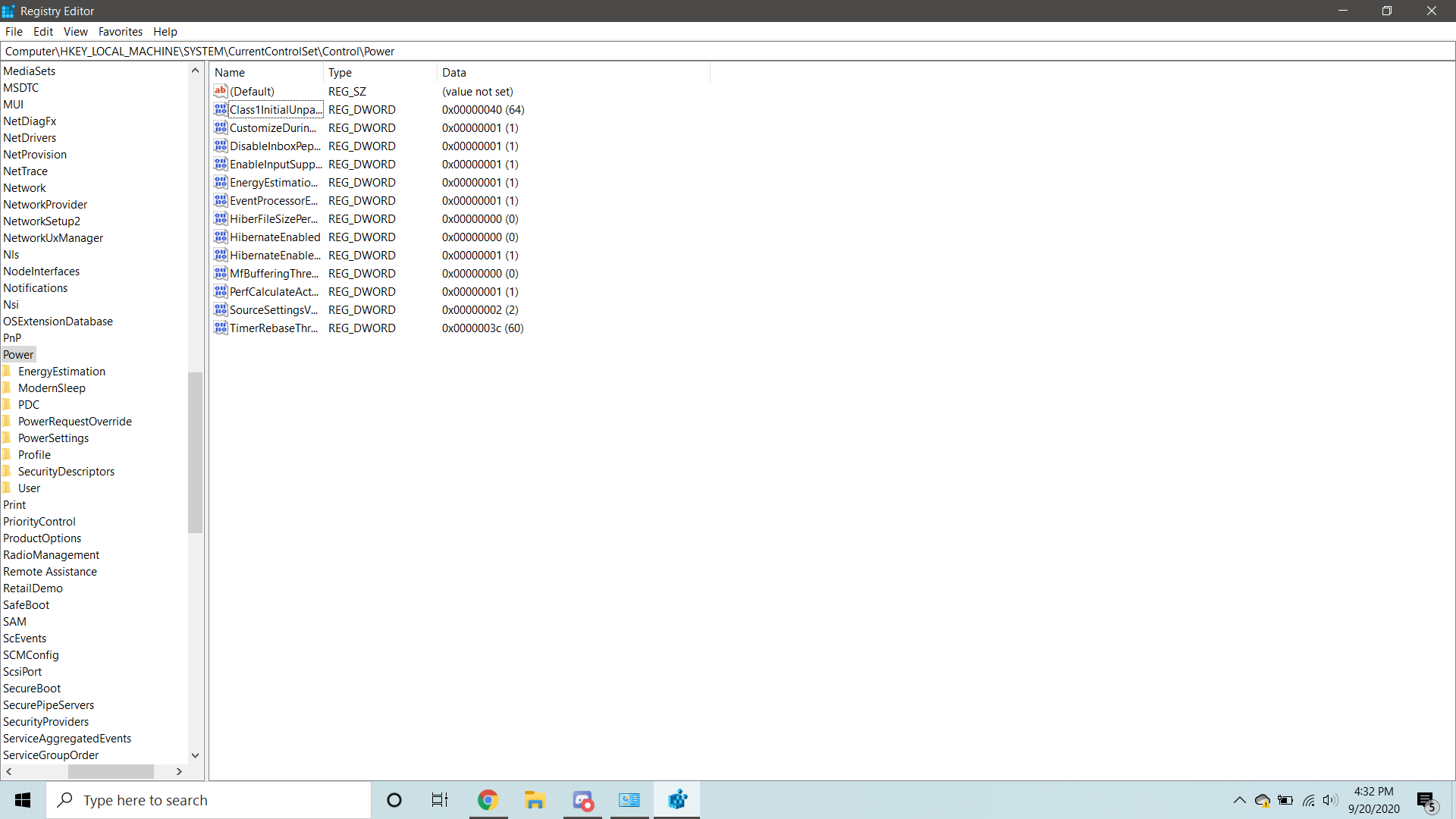Click the Class1InitialUnpa... DWORD icon
This screenshot has height=819, width=1456.
point(221,109)
